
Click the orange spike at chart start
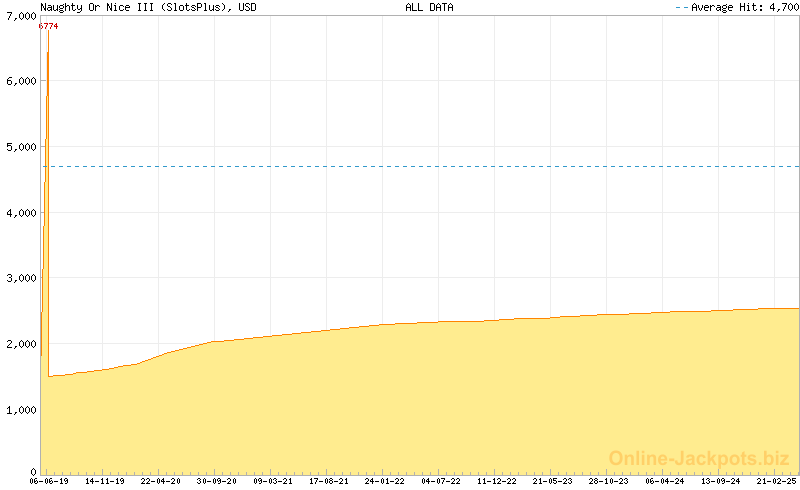coord(47,150)
